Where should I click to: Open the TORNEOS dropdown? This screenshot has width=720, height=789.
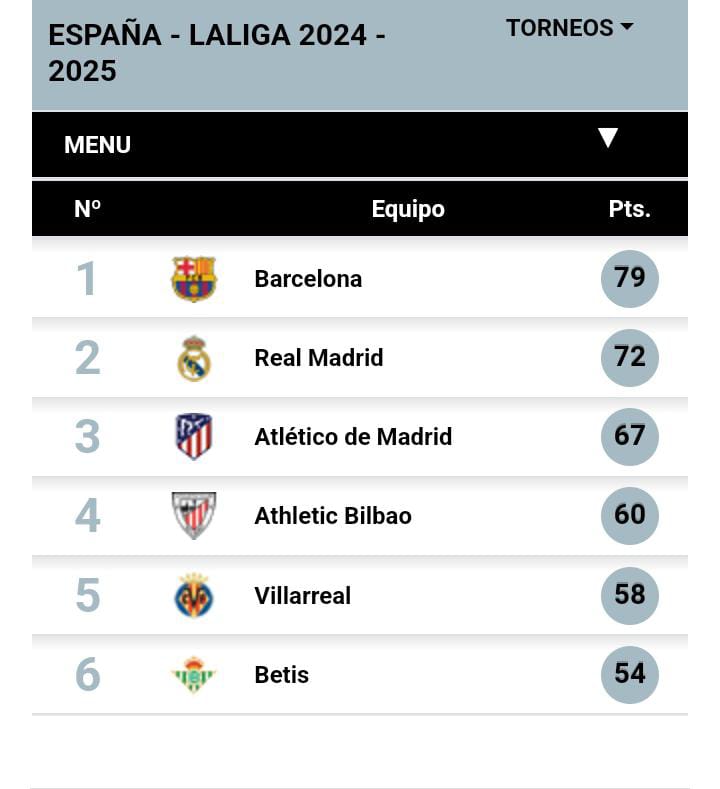point(569,28)
